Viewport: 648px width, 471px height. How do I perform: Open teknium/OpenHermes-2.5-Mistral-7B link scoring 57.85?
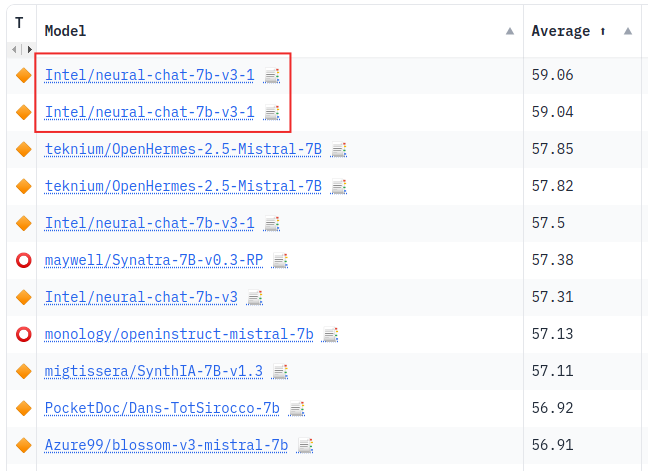[183, 149]
